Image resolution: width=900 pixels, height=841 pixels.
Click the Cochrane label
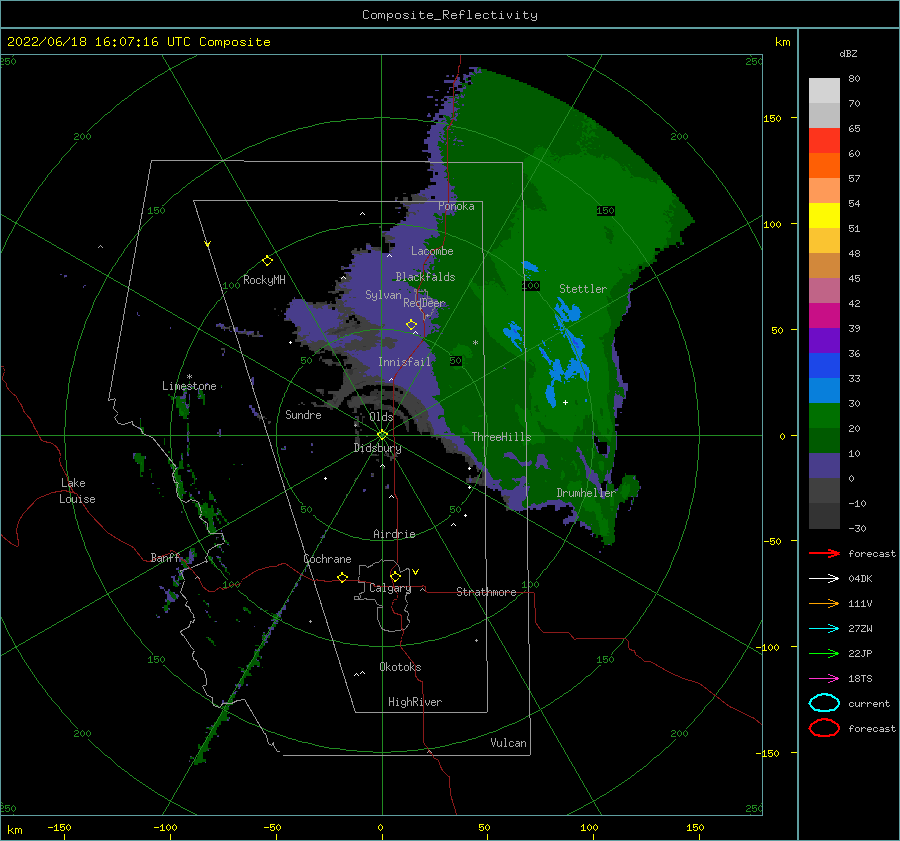(327, 559)
